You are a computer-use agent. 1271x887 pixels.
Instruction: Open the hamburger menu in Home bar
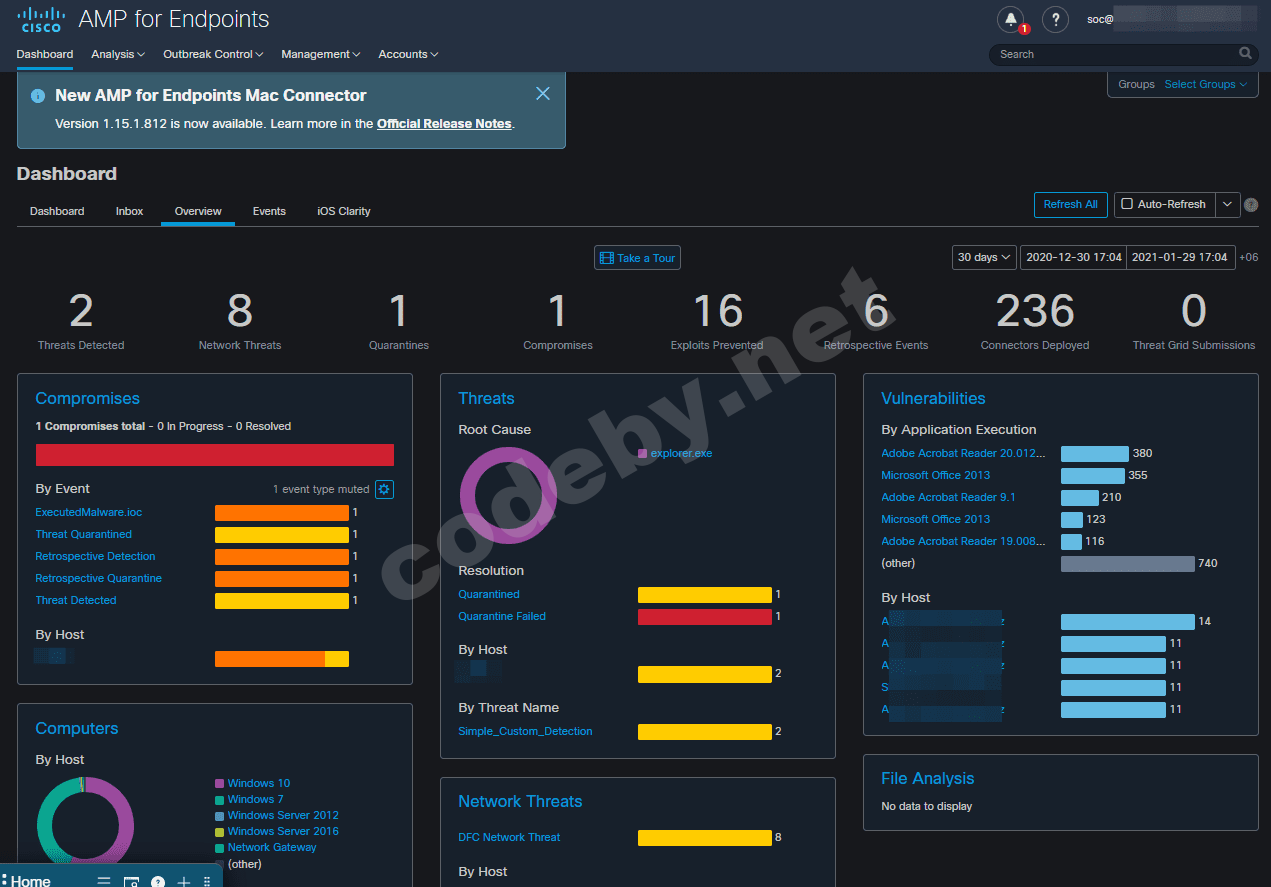(103, 881)
